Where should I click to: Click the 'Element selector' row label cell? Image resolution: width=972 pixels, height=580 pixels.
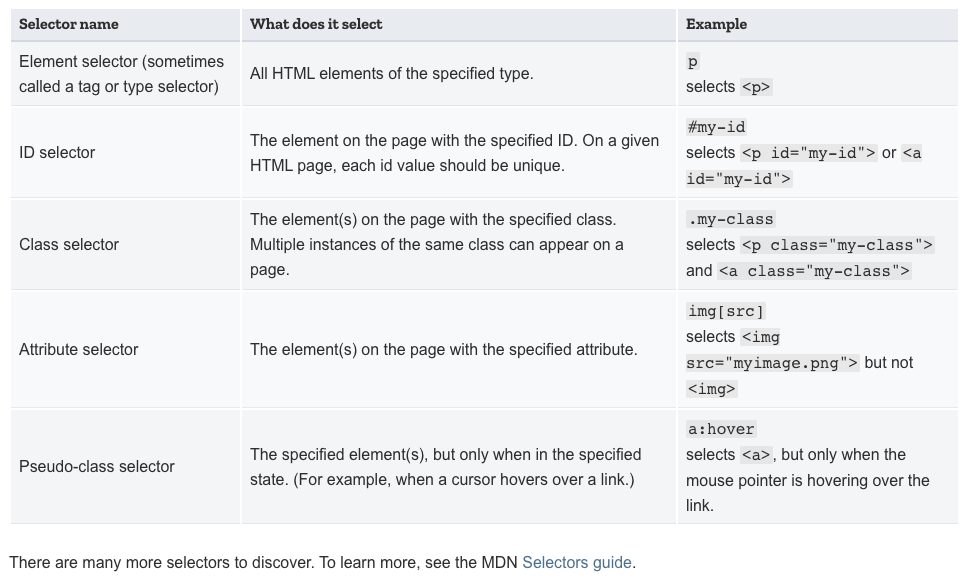[121, 74]
